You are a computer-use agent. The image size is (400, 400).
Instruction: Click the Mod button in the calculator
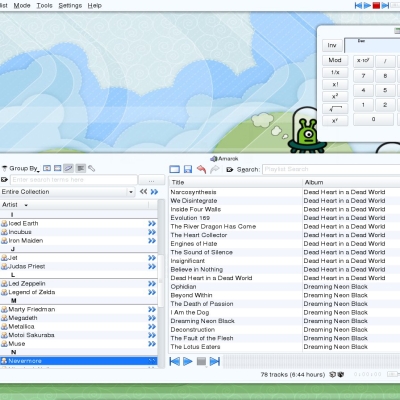pos(335,60)
